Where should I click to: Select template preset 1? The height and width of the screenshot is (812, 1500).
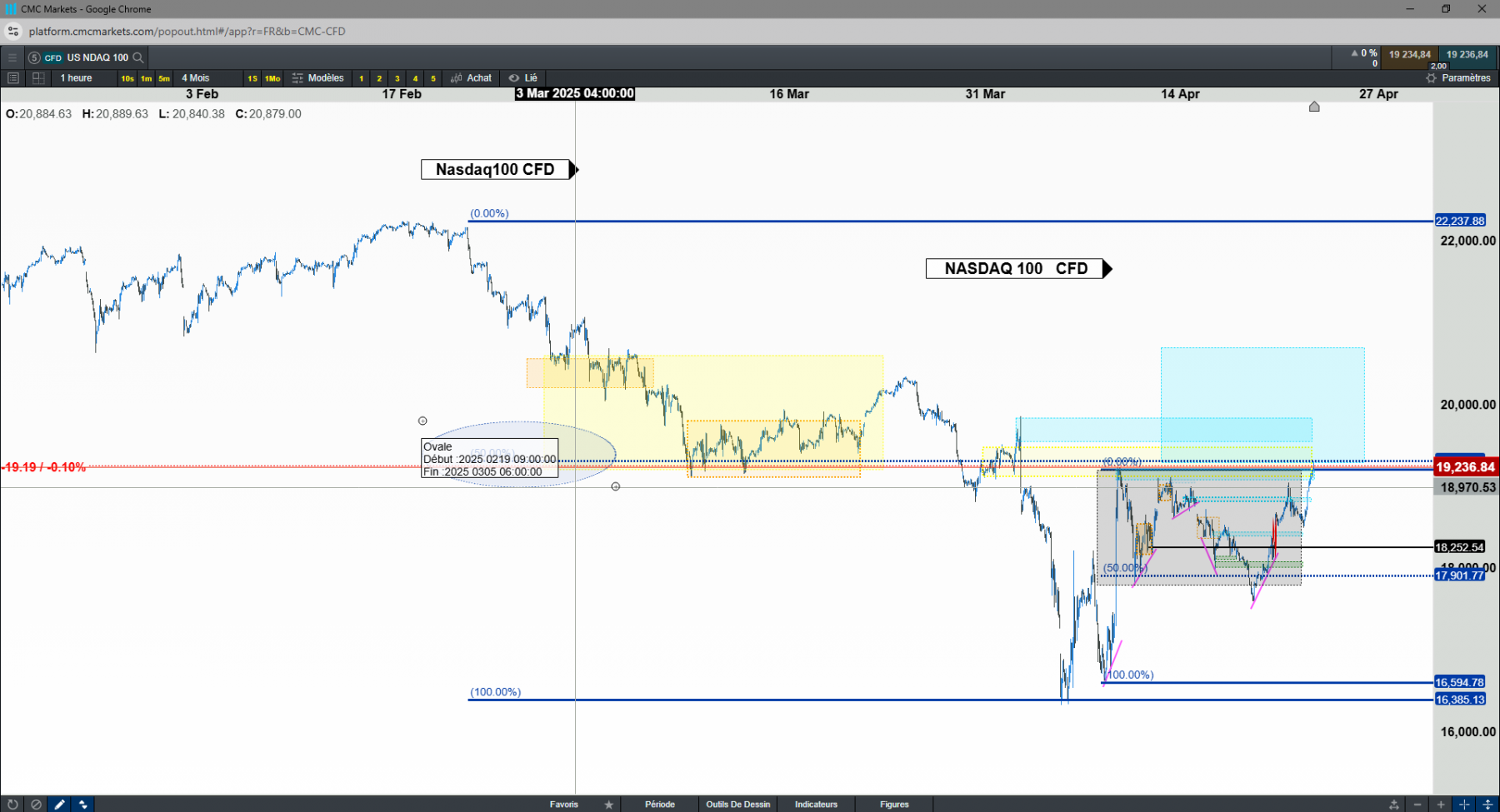point(362,78)
